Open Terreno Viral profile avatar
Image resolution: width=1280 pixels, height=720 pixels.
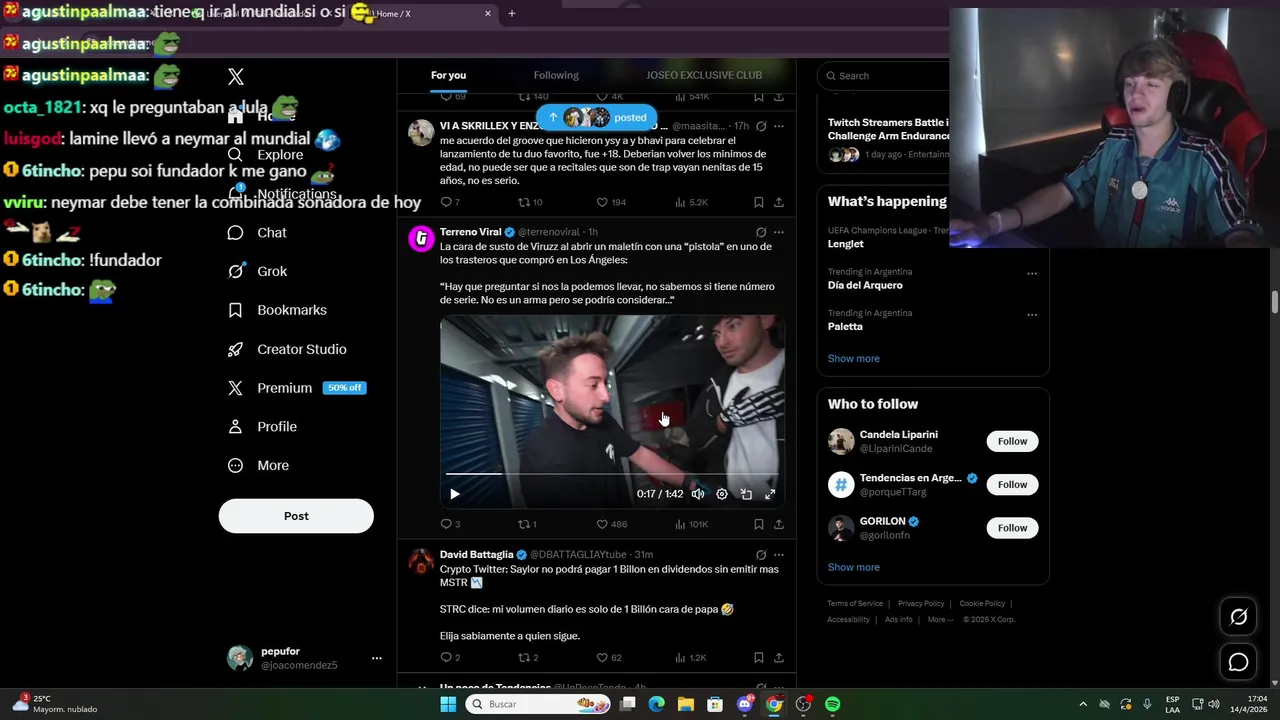tap(421, 238)
